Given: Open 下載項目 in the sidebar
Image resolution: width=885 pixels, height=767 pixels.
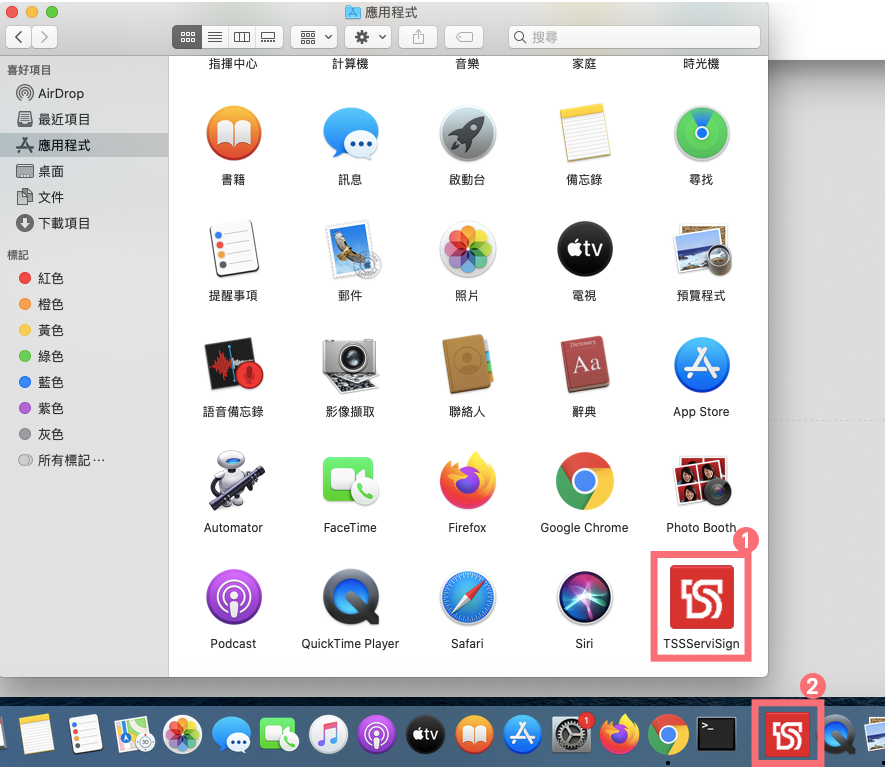Looking at the screenshot, I should [x=84, y=223].
